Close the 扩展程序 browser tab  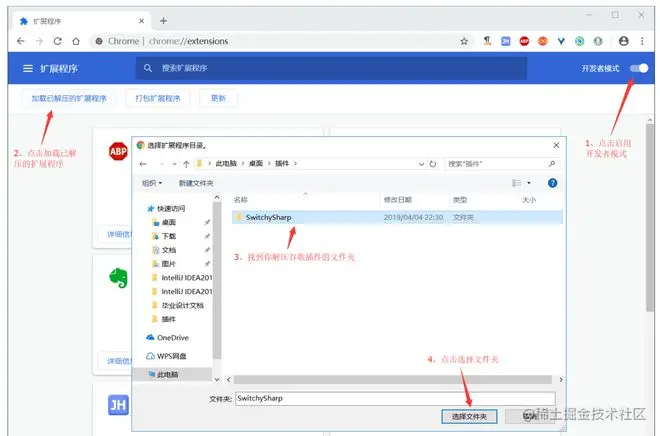pyautogui.click(x=141, y=21)
